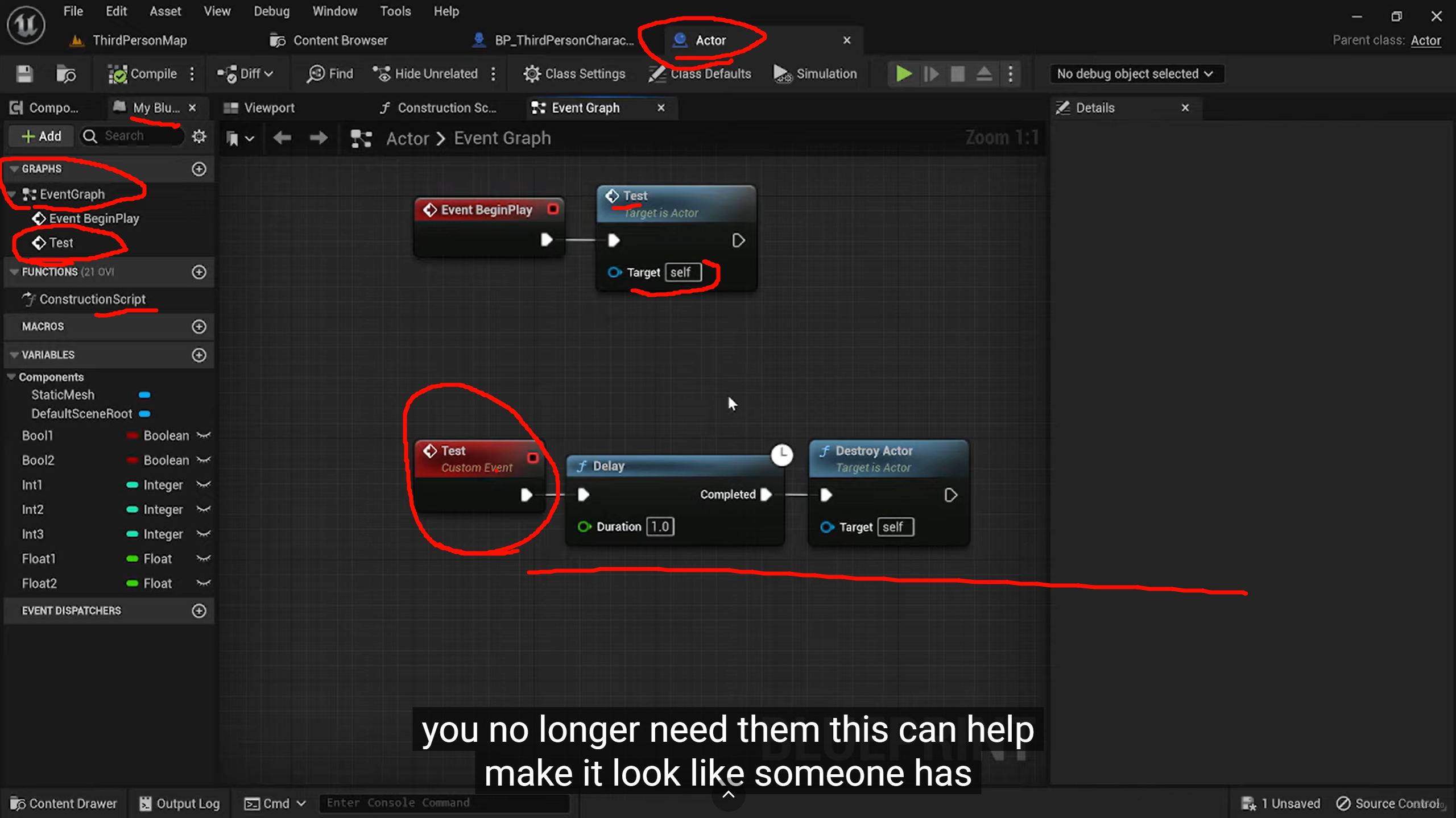Open the Debug menu
1456x818 pixels.
(x=271, y=11)
